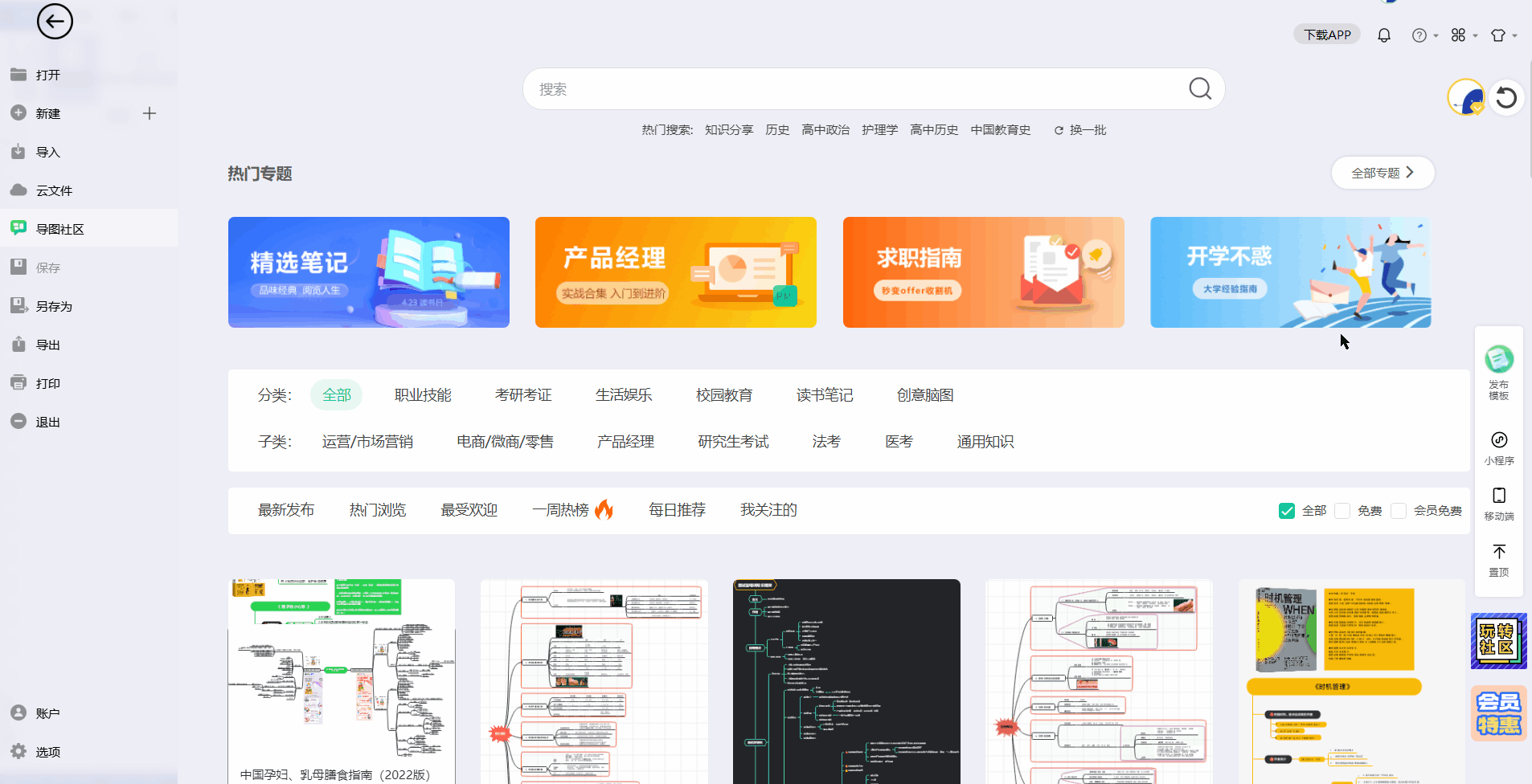Viewport: 1532px width, 784px height.
Task: Switch to 一周热榜 sort tab
Action: 572,510
